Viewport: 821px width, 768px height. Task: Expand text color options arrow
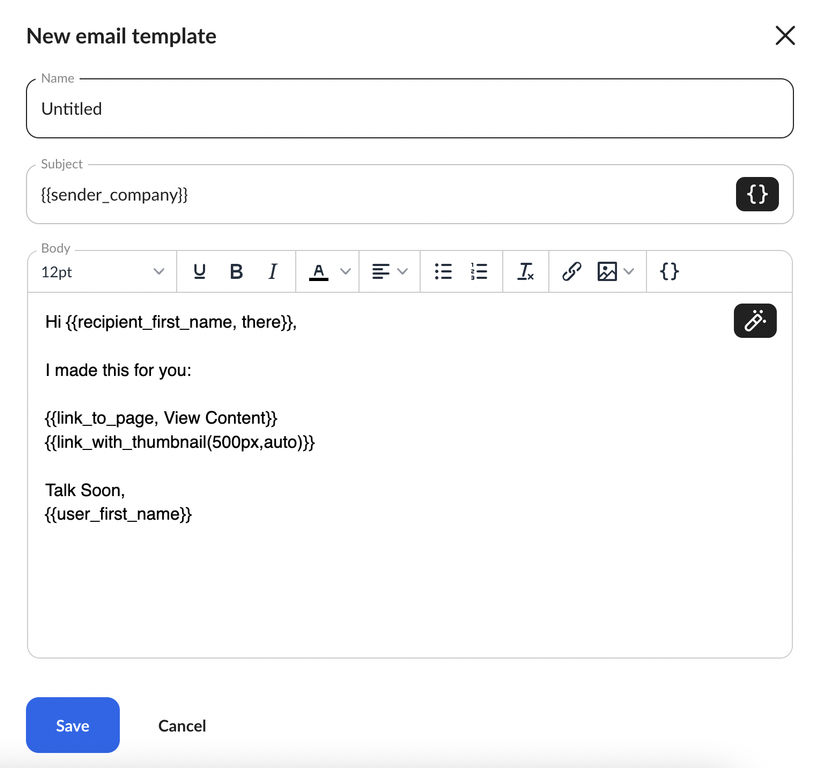tap(345, 272)
